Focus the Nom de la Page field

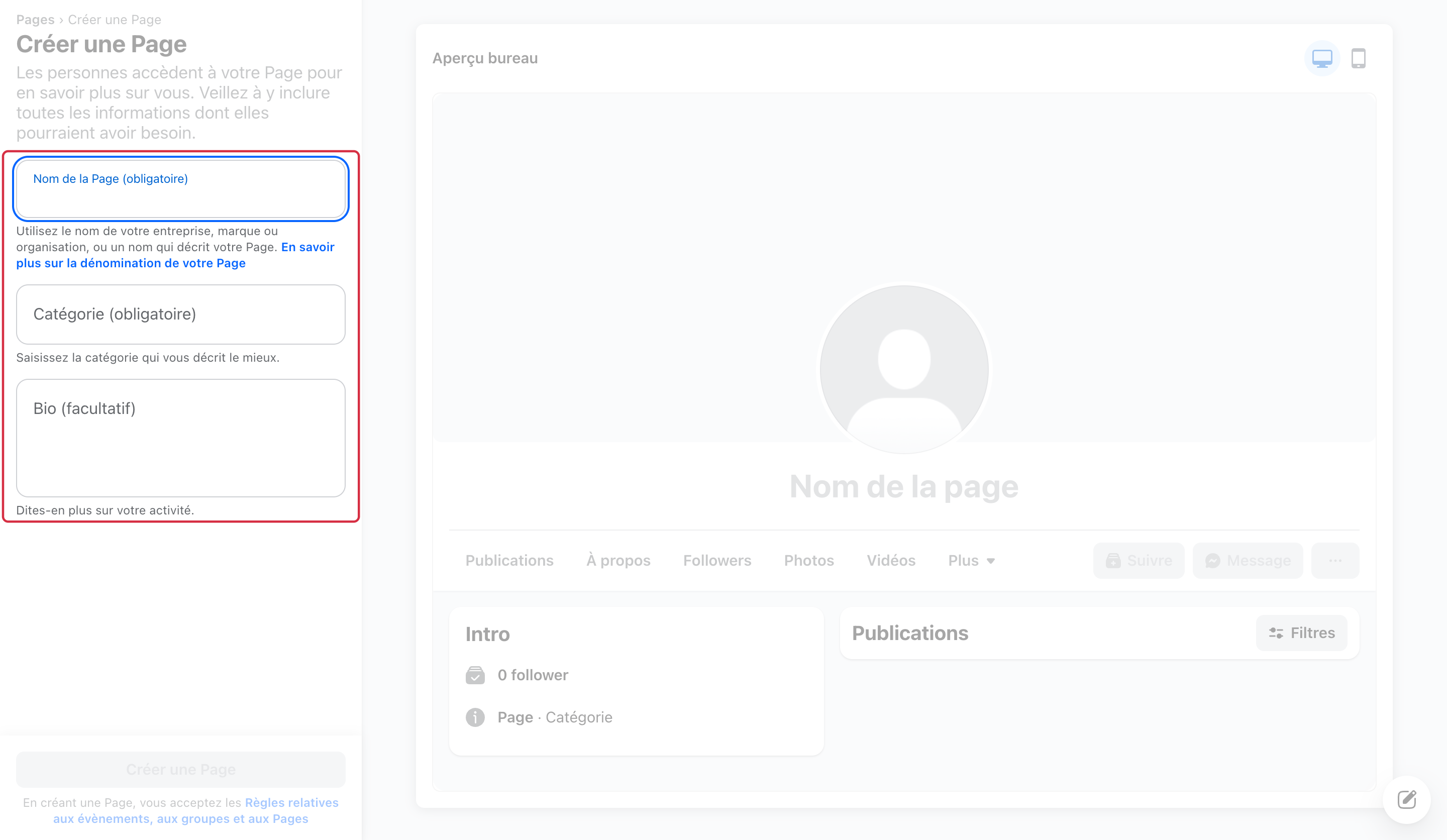click(x=181, y=189)
